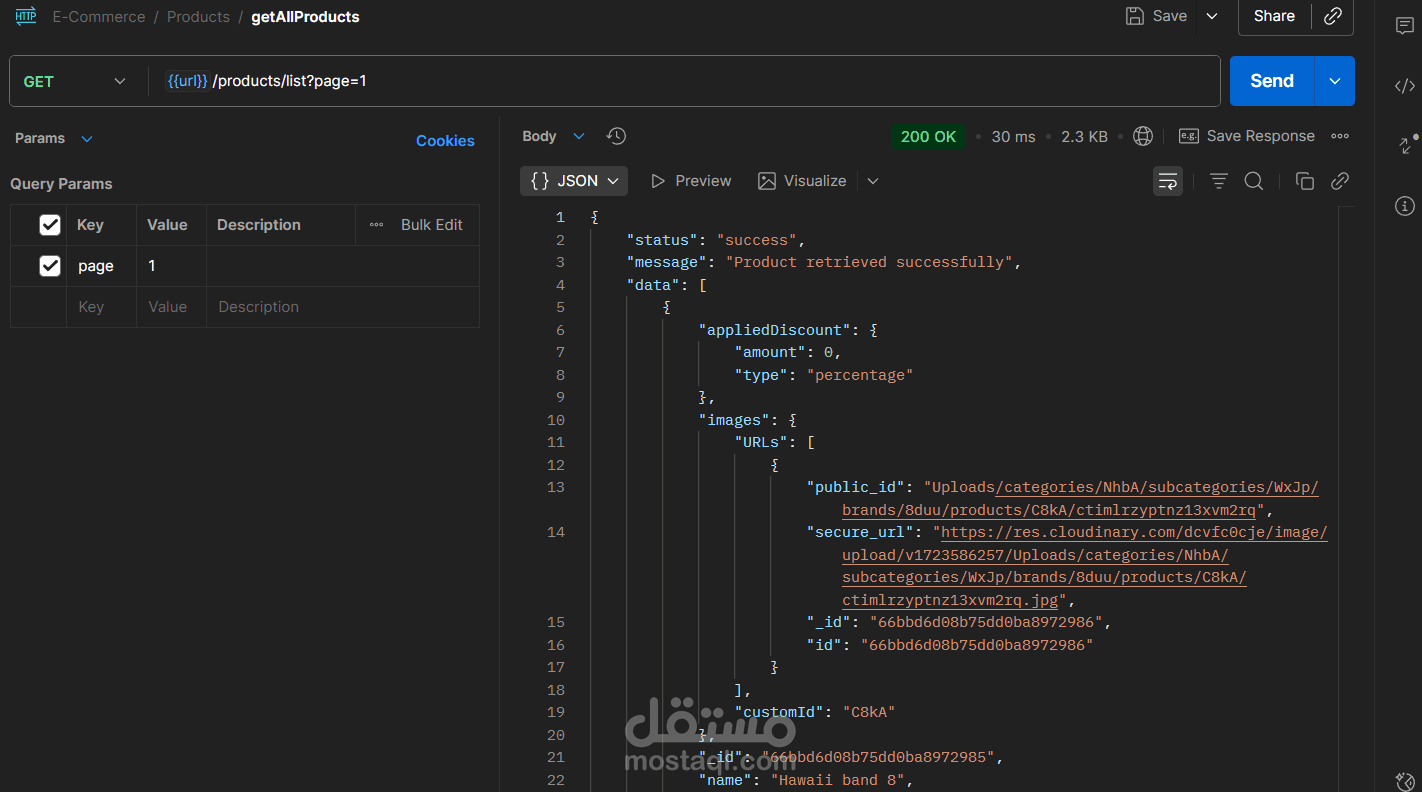Image resolution: width=1422 pixels, height=792 pixels.
Task: Open the Body response dropdown
Action: (x=554, y=136)
